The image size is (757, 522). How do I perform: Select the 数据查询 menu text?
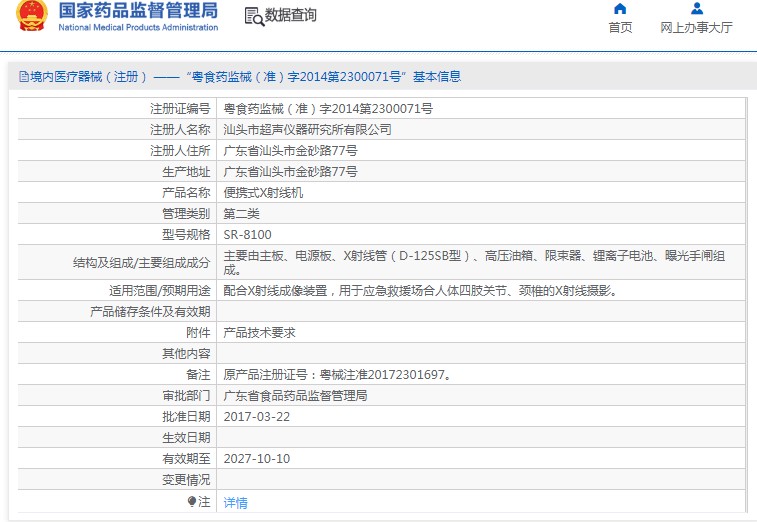290,16
